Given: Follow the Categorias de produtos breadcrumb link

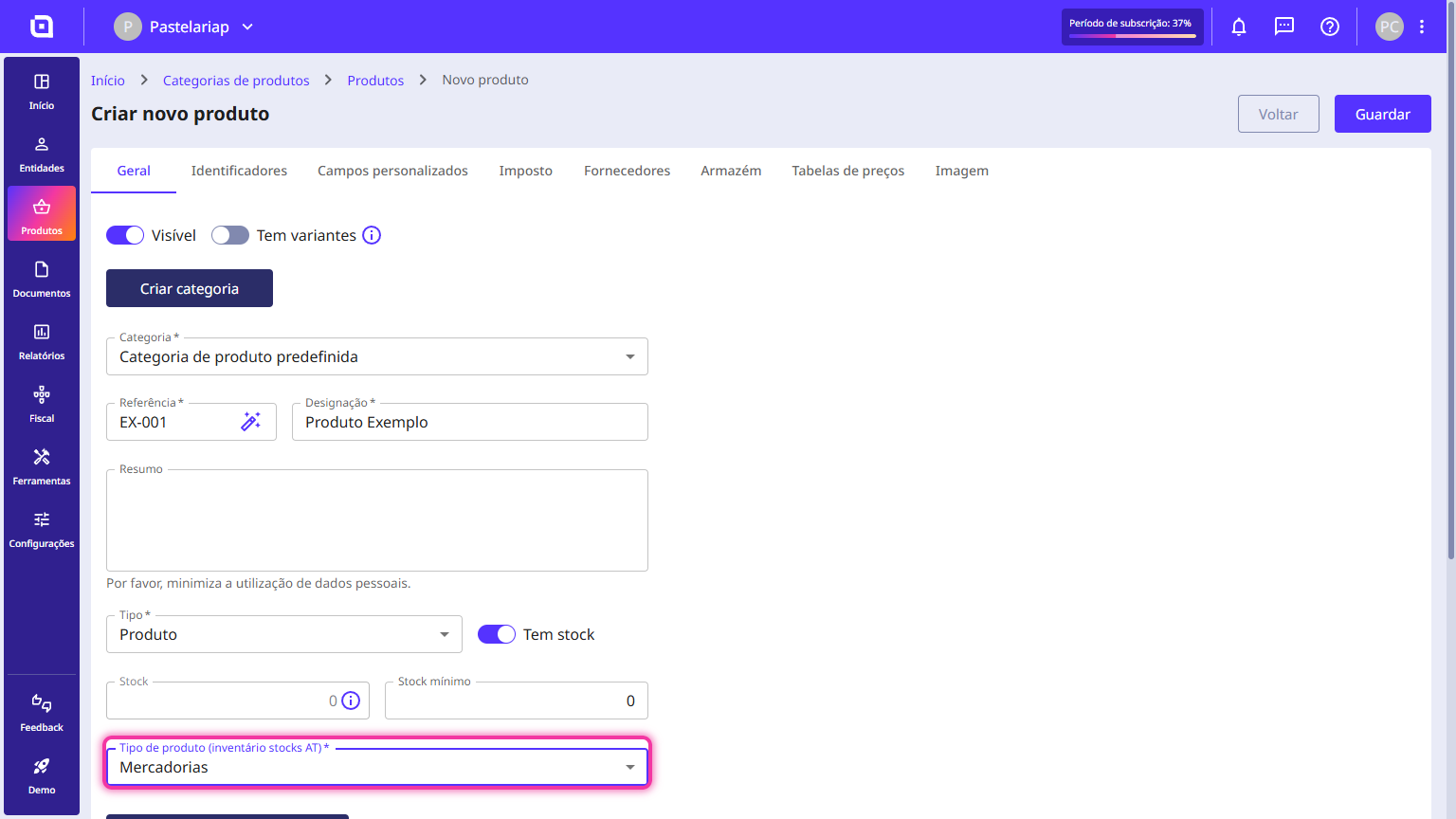Looking at the screenshot, I should pos(236,81).
